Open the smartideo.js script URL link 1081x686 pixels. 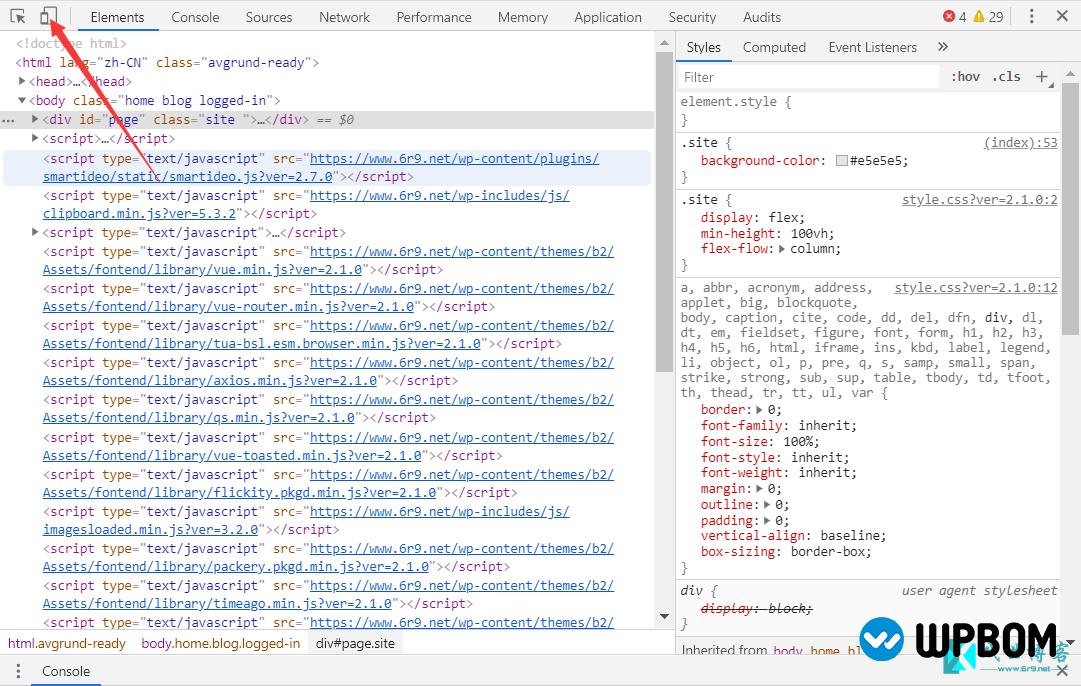pyautogui.click(x=321, y=168)
